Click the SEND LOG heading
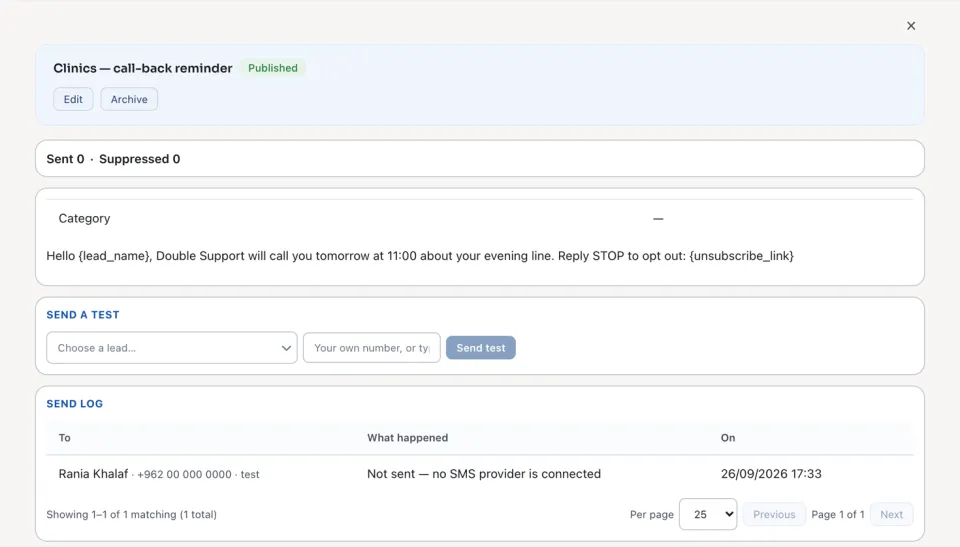 (75, 404)
